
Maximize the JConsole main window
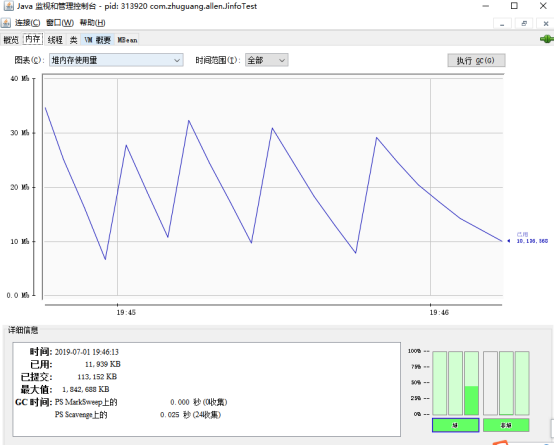pos(514,6)
